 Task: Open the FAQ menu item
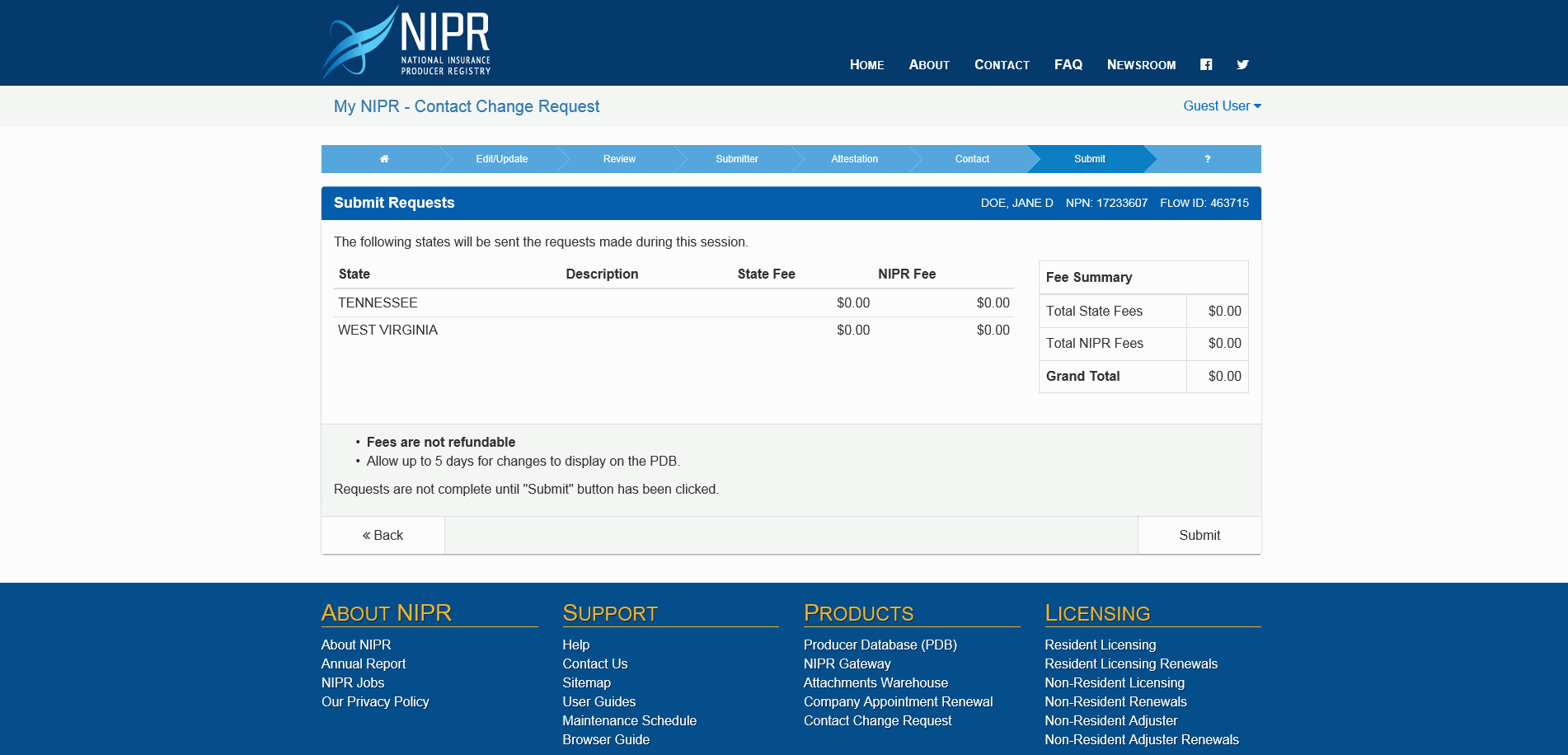[x=1068, y=65]
